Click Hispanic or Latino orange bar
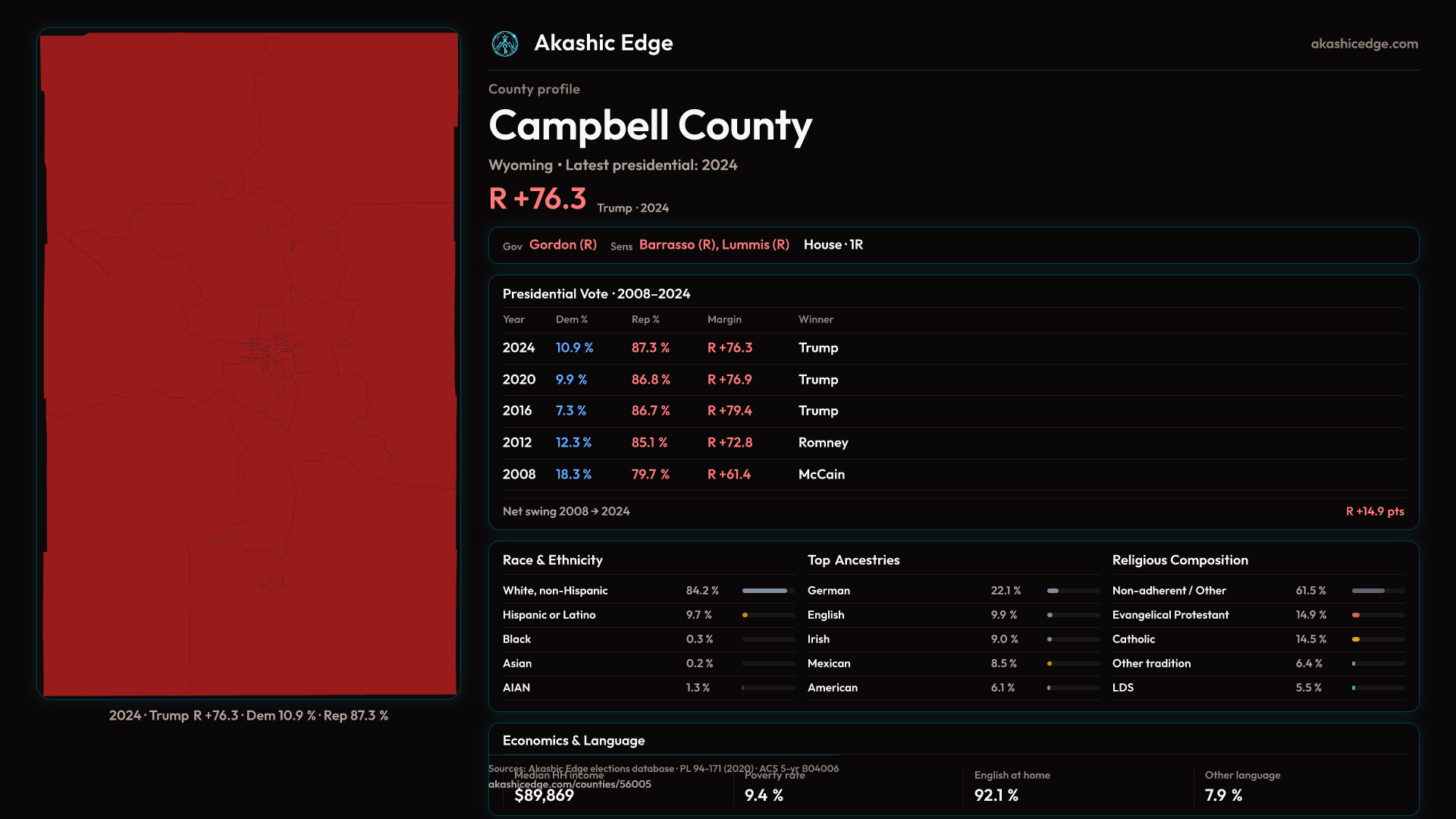1456x819 pixels. coord(745,615)
